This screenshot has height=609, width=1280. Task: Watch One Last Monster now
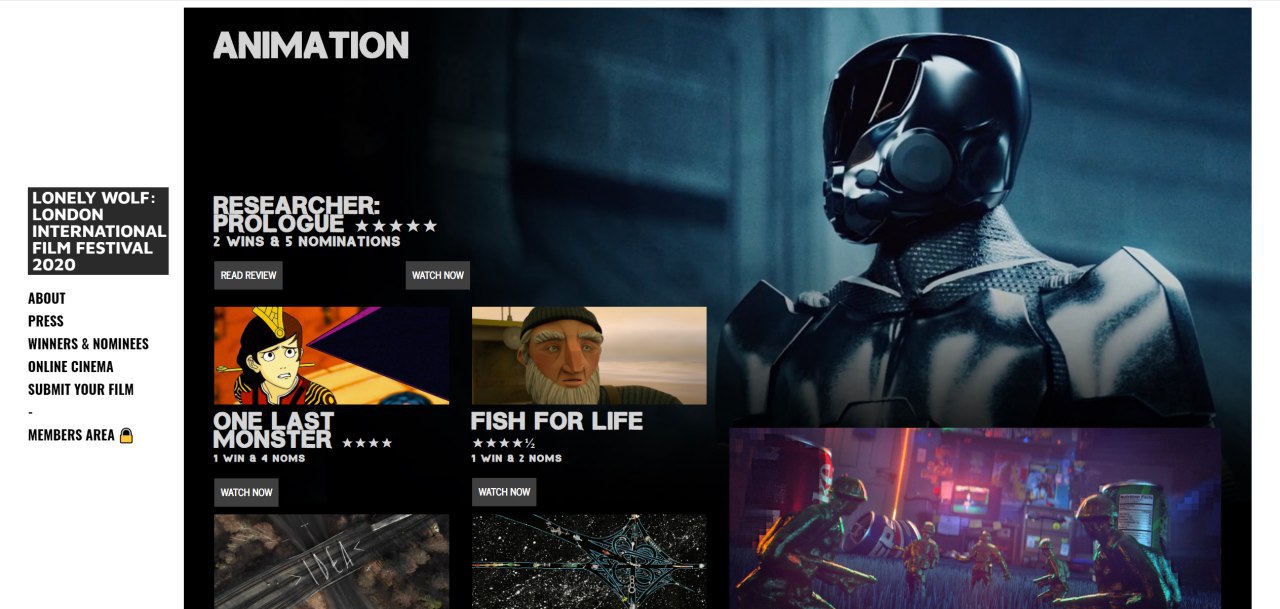[246, 492]
